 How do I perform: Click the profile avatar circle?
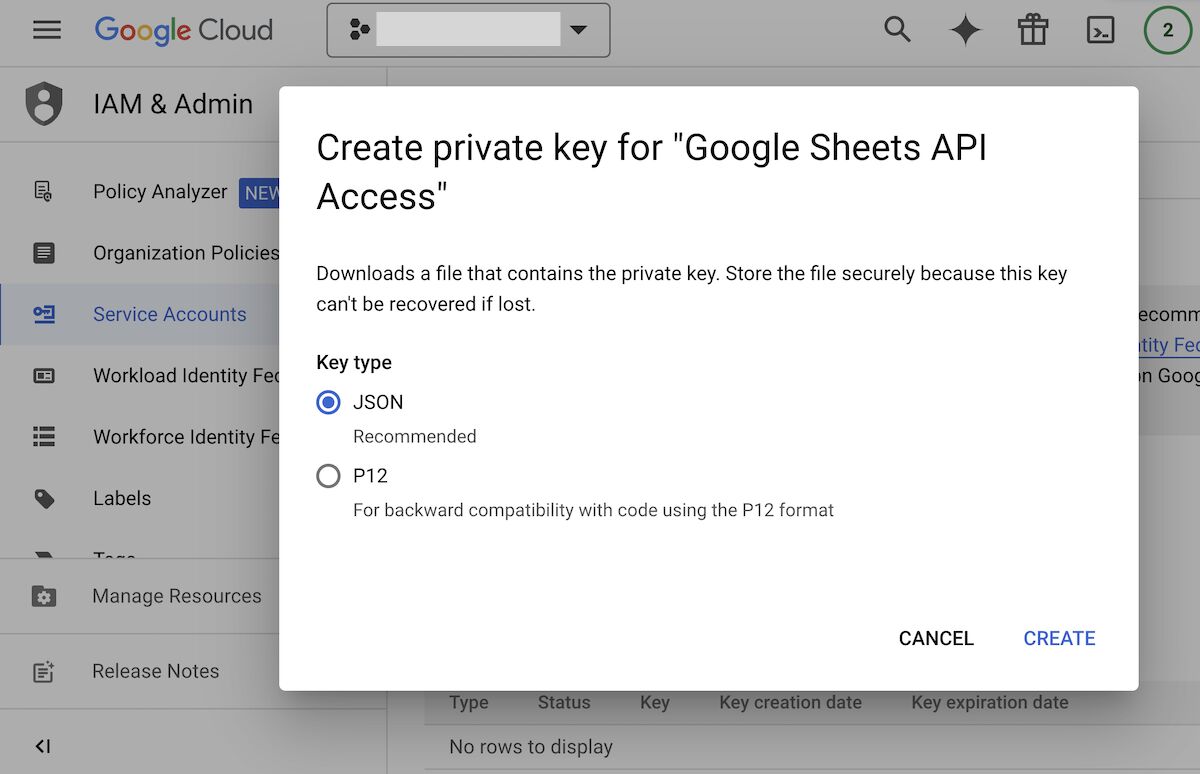1167,30
